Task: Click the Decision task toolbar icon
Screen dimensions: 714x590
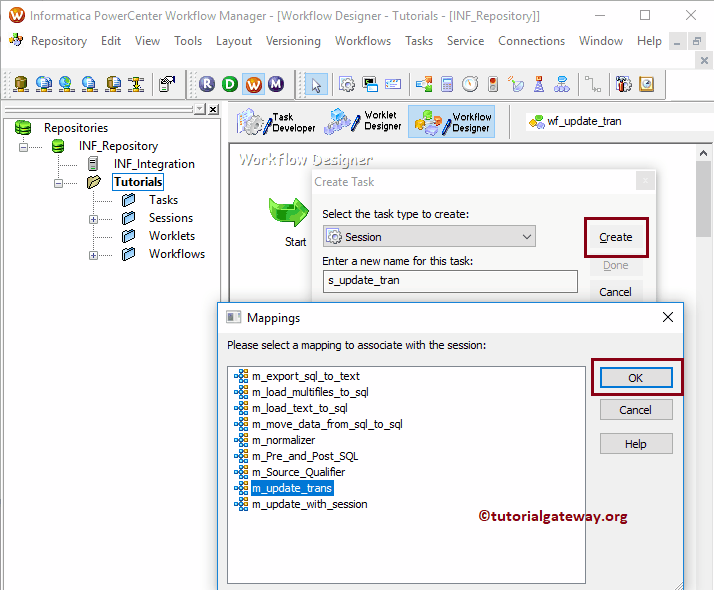Action: tap(424, 84)
